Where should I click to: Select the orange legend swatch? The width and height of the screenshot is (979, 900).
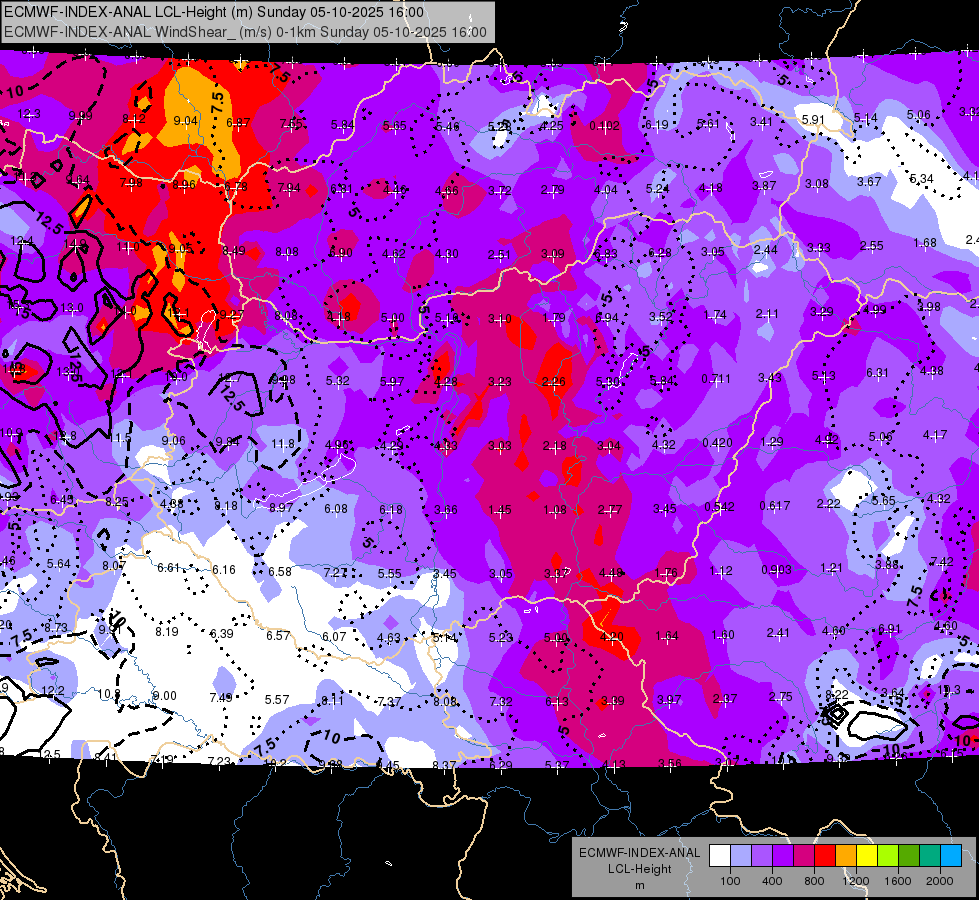click(846, 856)
